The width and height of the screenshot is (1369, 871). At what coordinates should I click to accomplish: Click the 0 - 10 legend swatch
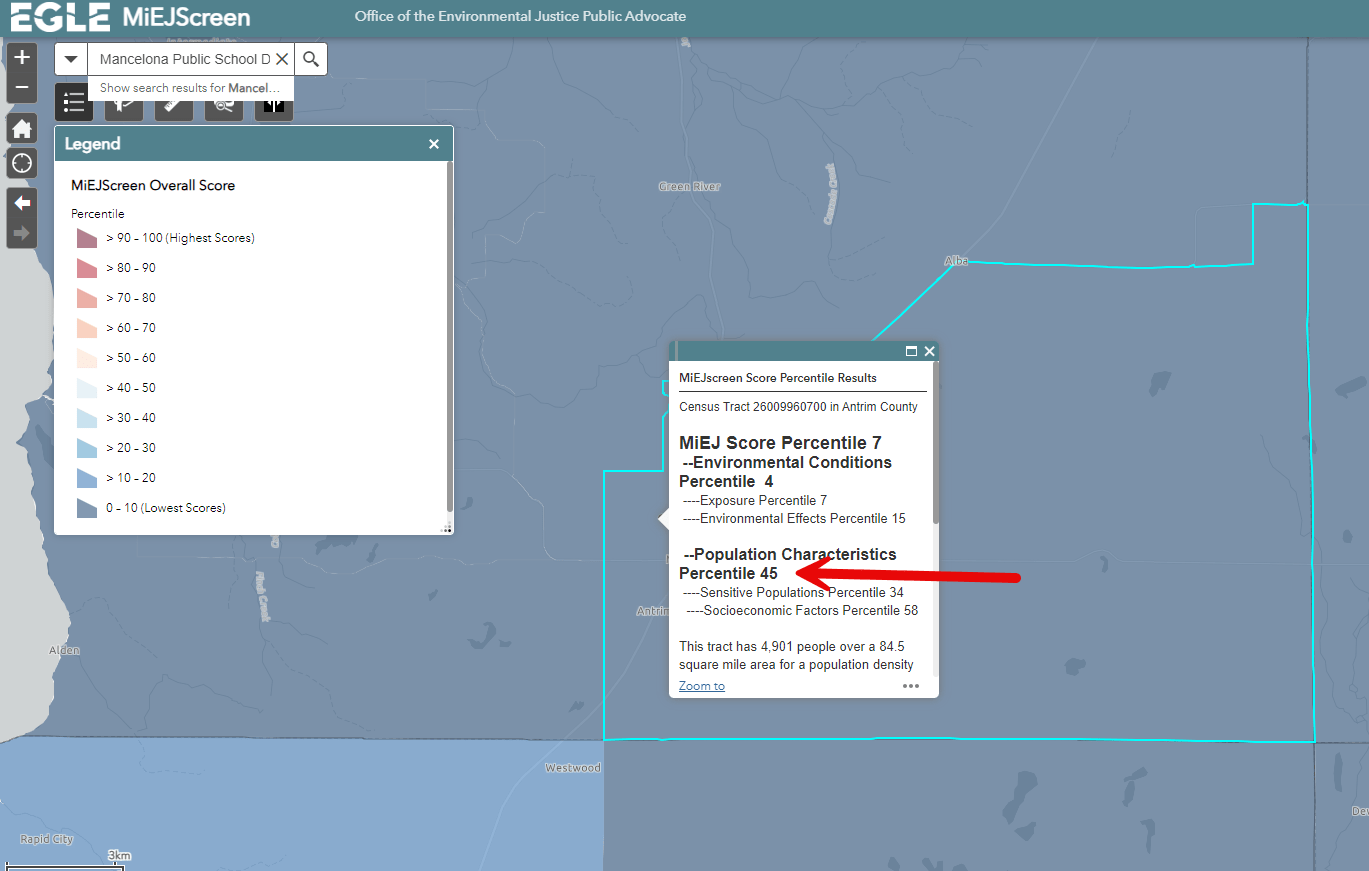click(87, 508)
